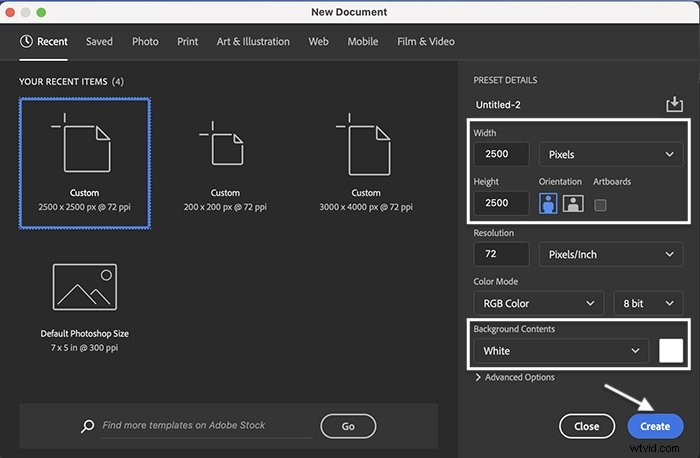Open the RGB Color mode dropdown

click(x=539, y=303)
